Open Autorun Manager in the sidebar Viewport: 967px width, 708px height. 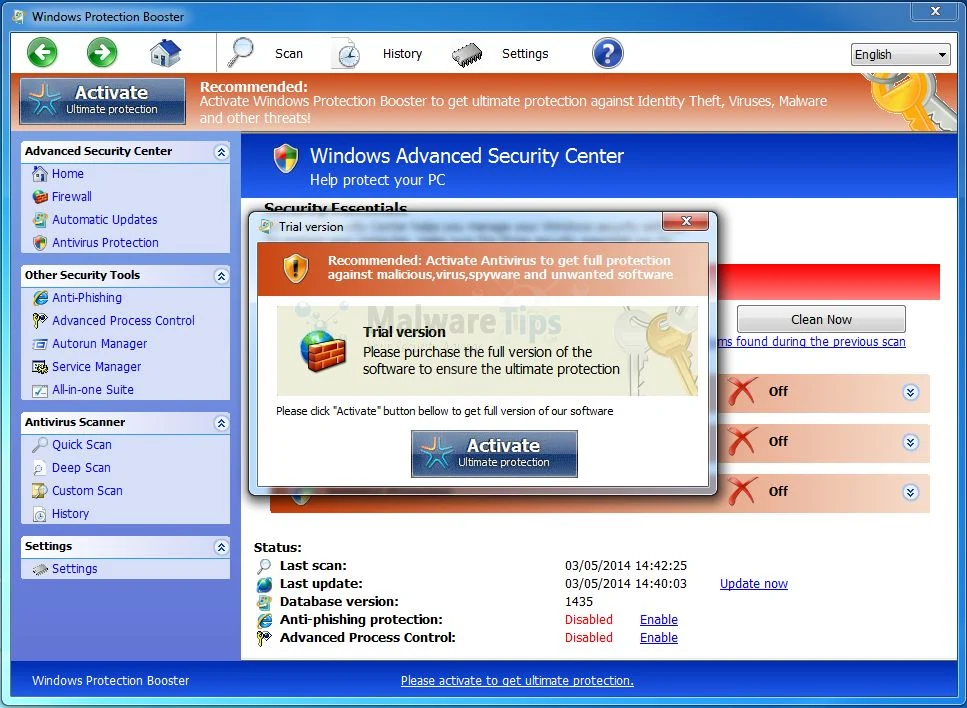click(99, 344)
